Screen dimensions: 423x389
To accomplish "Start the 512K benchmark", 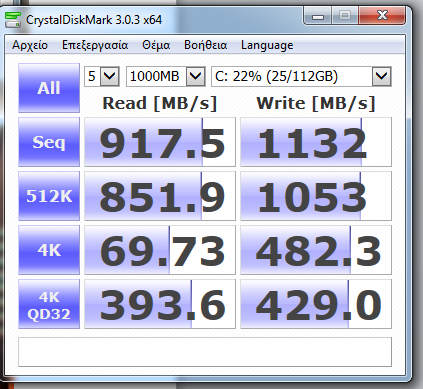I will [49, 196].
